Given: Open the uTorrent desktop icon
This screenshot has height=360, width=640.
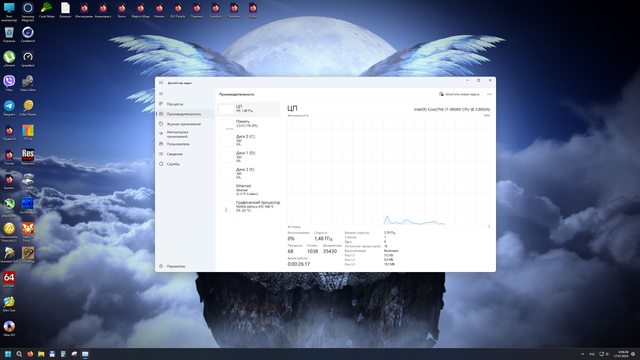Looking at the screenshot, I should [x=9, y=59].
